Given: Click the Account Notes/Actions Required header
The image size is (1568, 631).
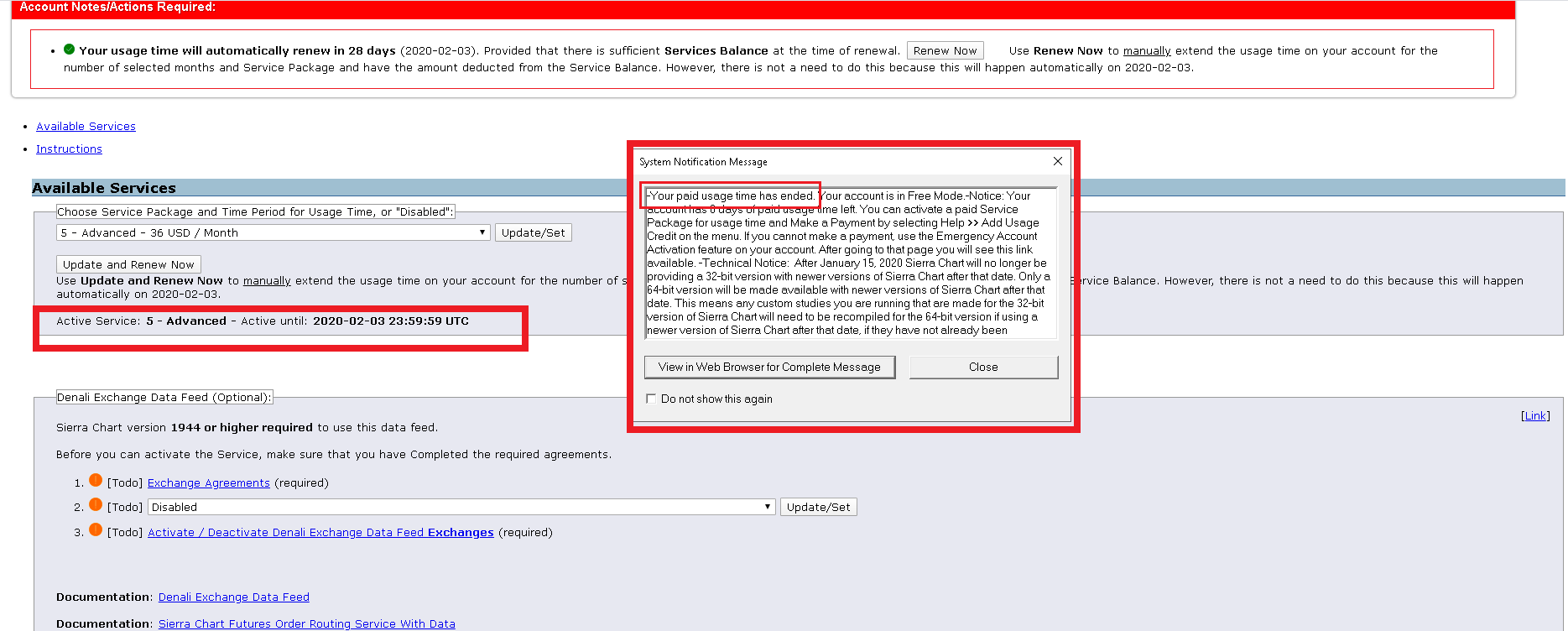Looking at the screenshot, I should [x=117, y=7].
